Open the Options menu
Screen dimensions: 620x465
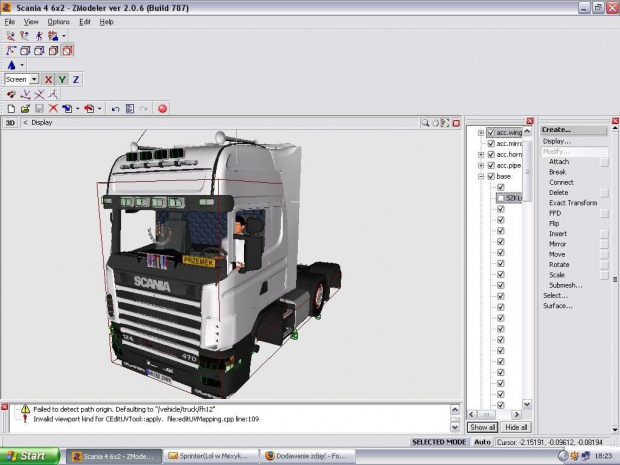coord(59,22)
